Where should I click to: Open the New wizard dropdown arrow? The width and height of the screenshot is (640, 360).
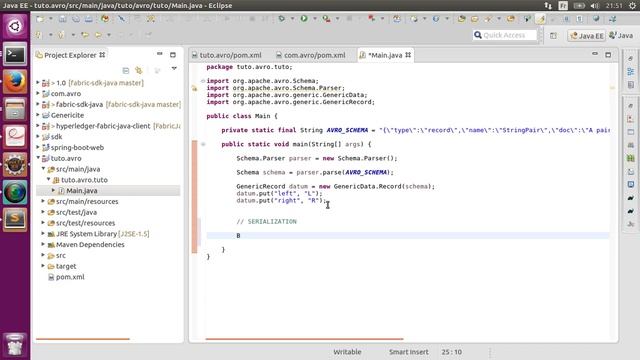pos(51,19)
